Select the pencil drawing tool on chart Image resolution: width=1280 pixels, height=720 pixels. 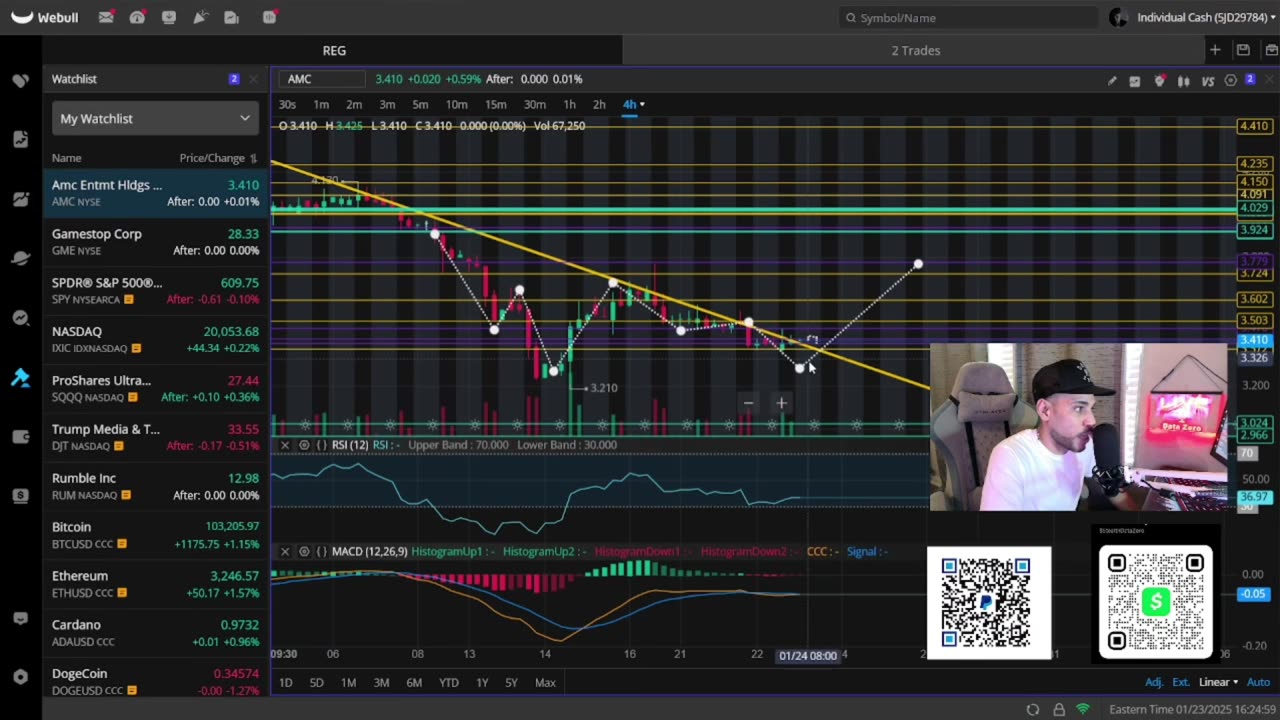click(1112, 80)
